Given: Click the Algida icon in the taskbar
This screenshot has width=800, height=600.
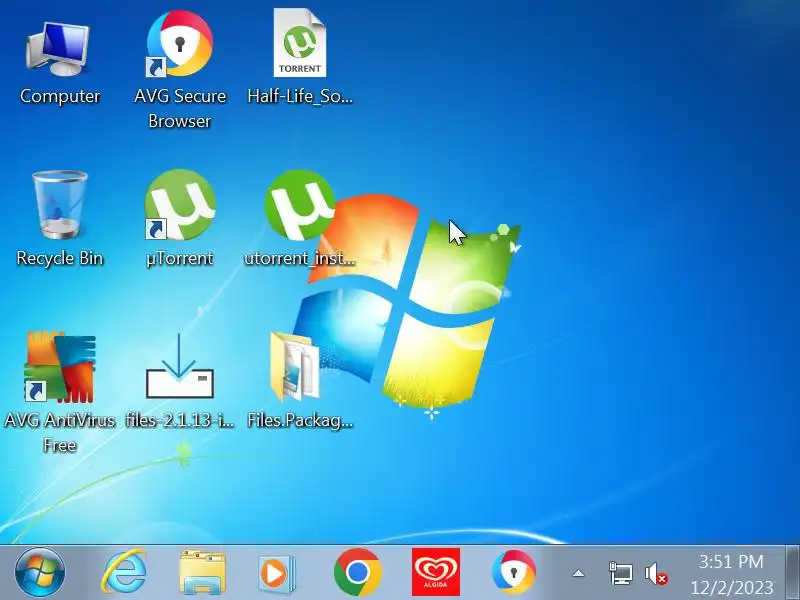Looking at the screenshot, I should click(436, 572).
